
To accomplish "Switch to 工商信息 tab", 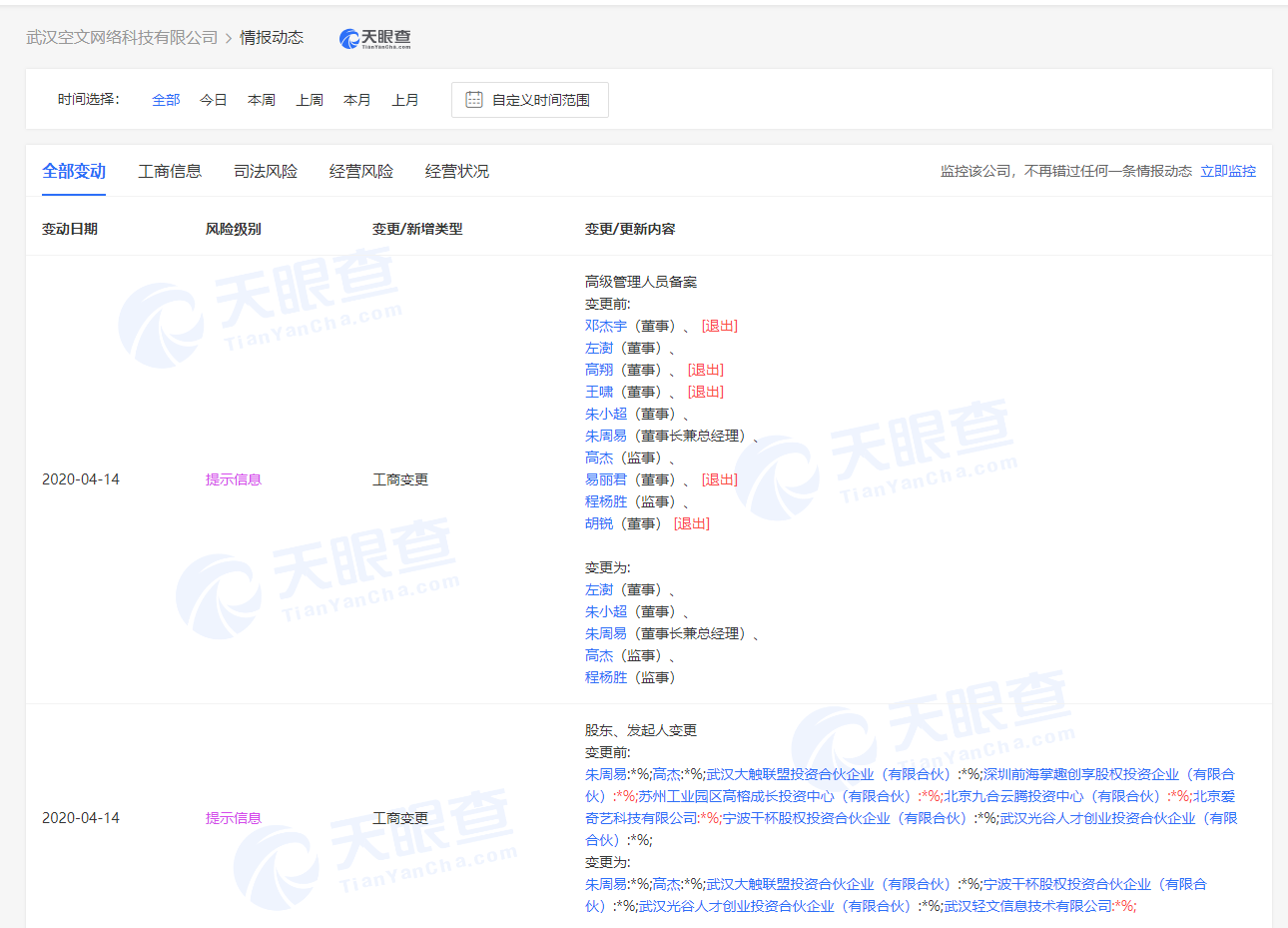I will pyautogui.click(x=170, y=171).
